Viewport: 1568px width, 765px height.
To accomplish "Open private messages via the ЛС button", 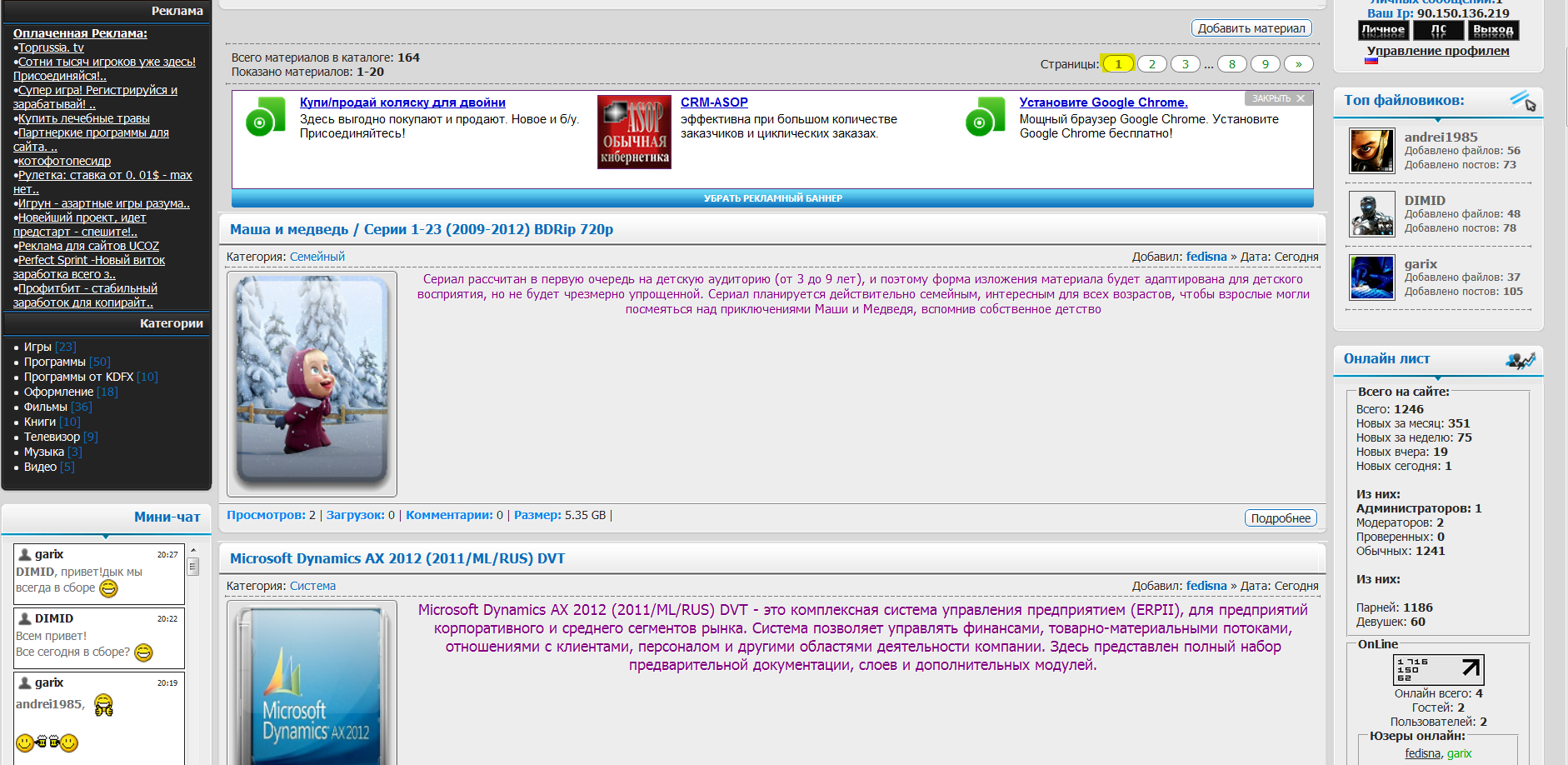I will click(1439, 31).
